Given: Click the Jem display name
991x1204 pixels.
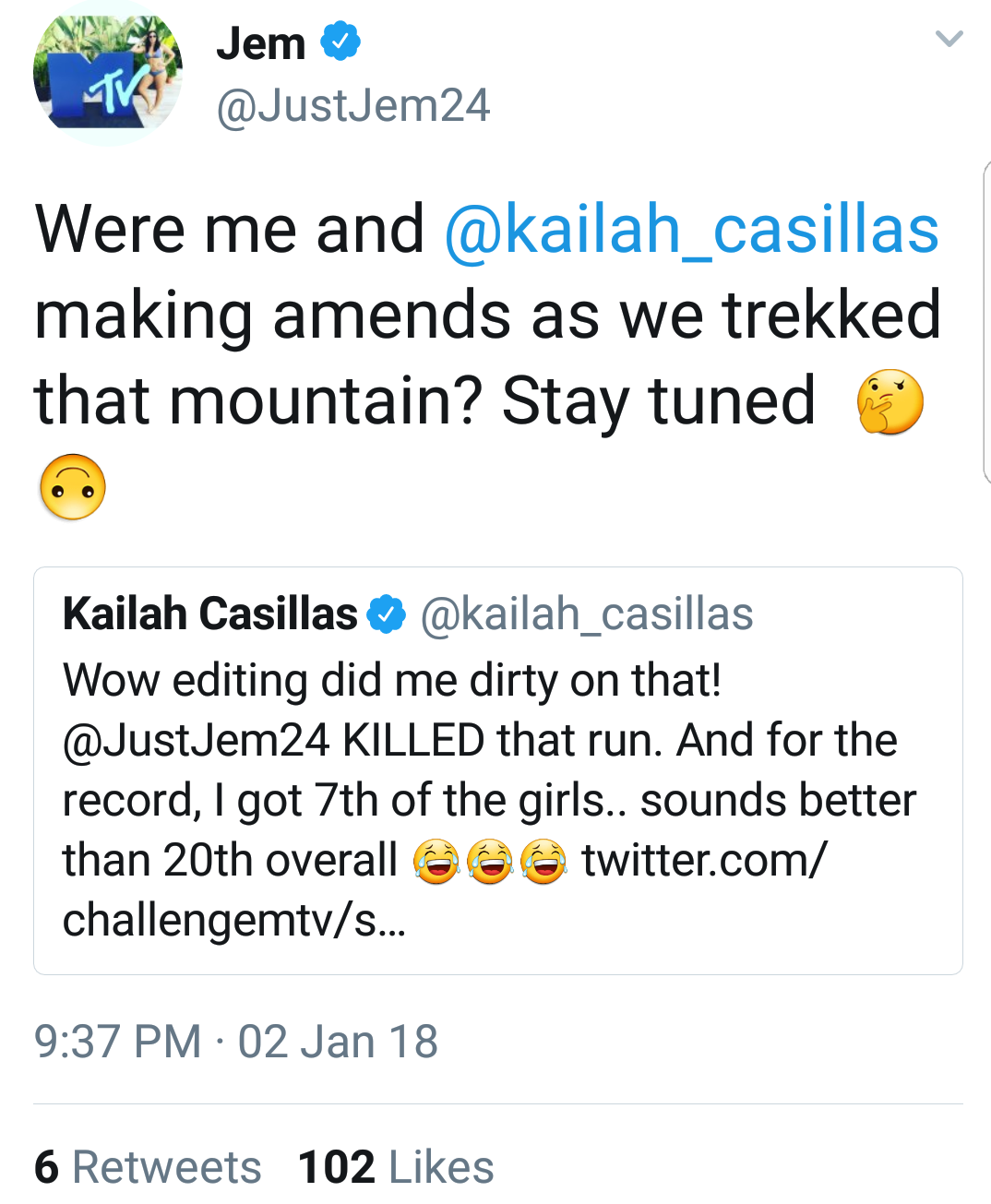Looking at the screenshot, I should pyautogui.click(x=261, y=43).
